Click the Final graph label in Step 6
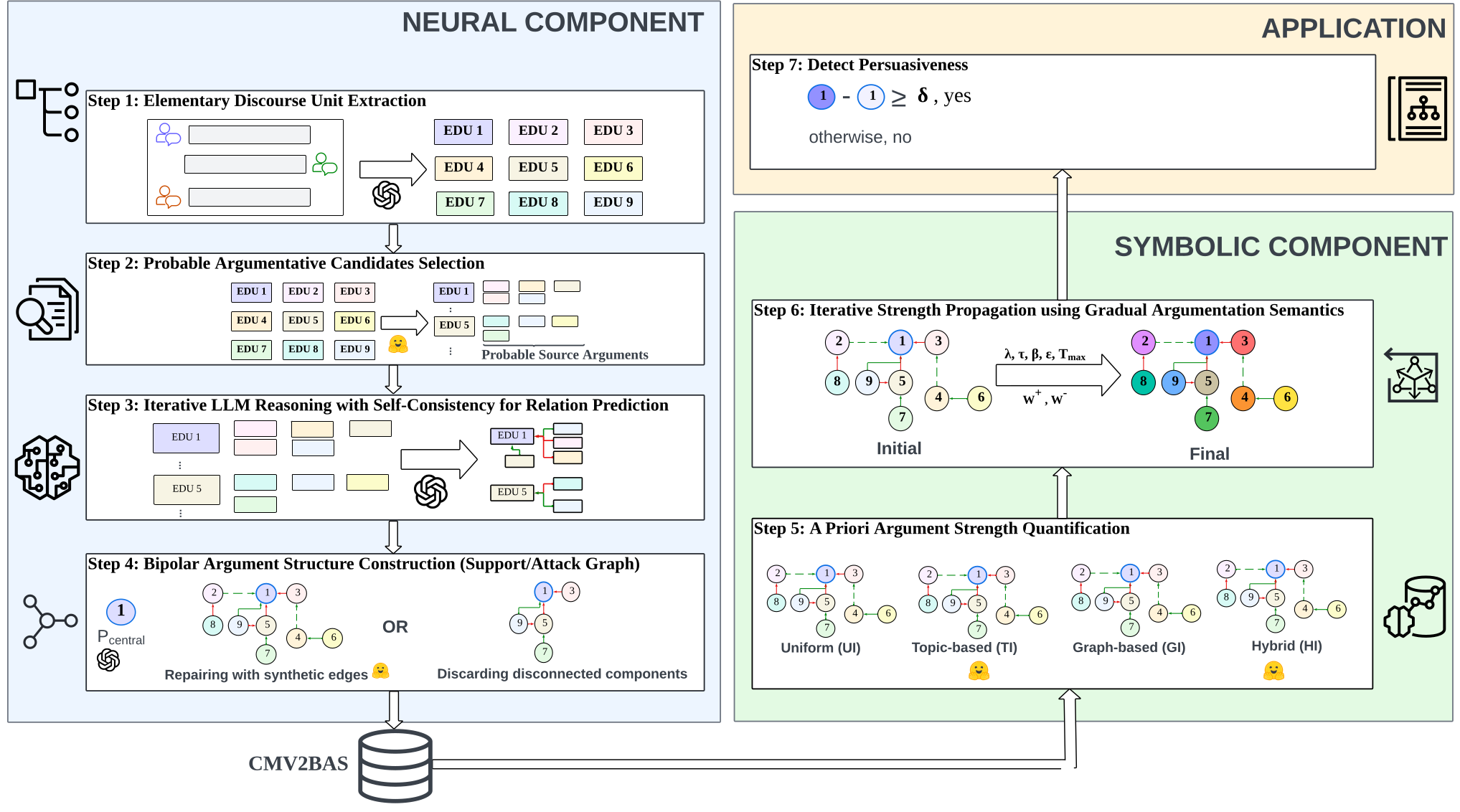This screenshot has width=1460, height=812. pos(1210,454)
